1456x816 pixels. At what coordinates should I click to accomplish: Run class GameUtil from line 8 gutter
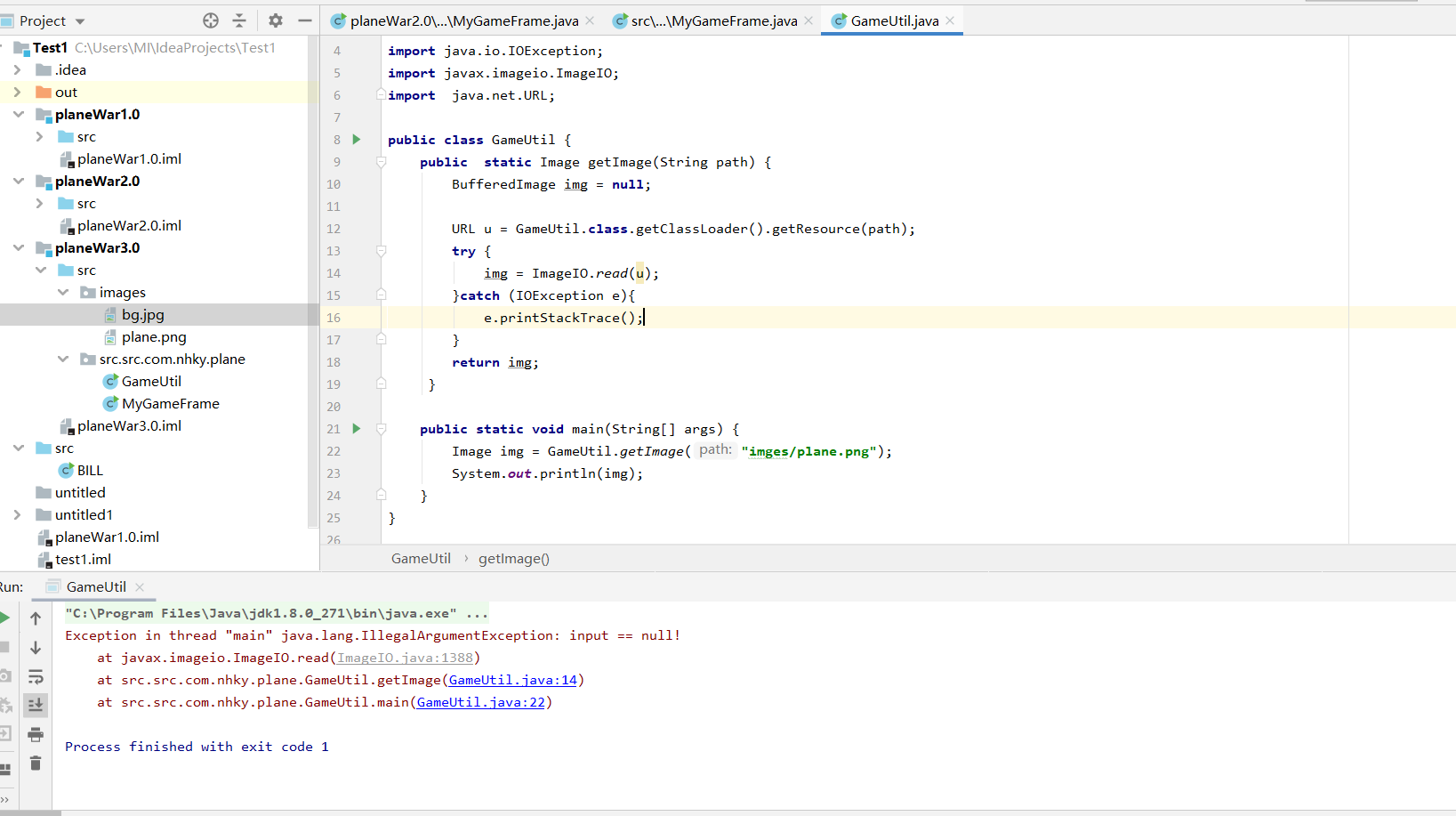[x=357, y=140]
